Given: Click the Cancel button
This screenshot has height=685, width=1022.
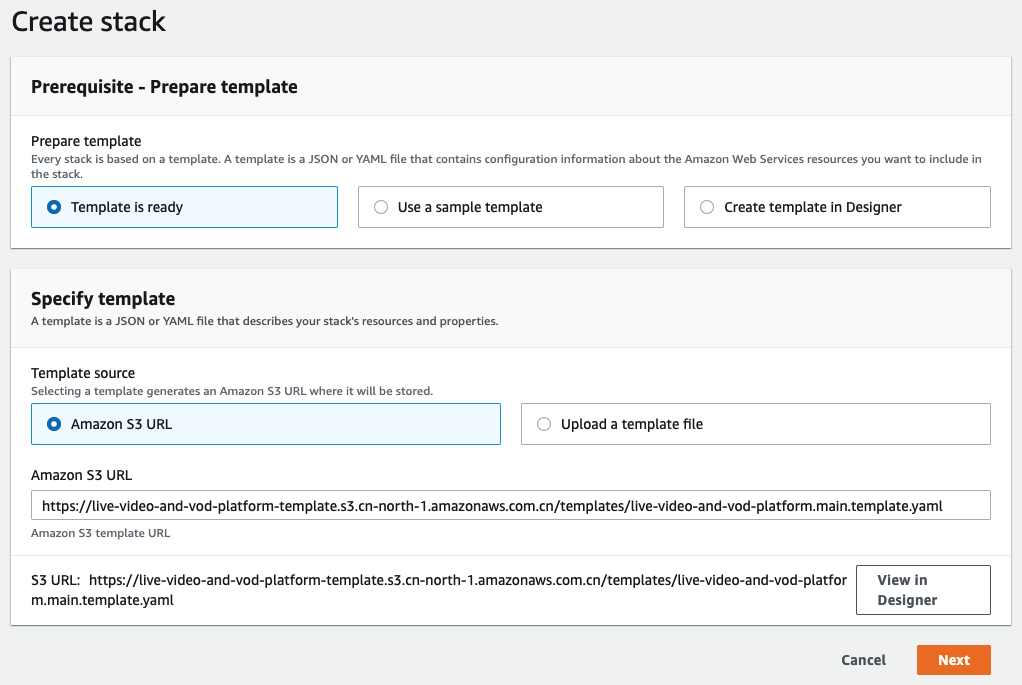Looking at the screenshot, I should coord(863,660).
